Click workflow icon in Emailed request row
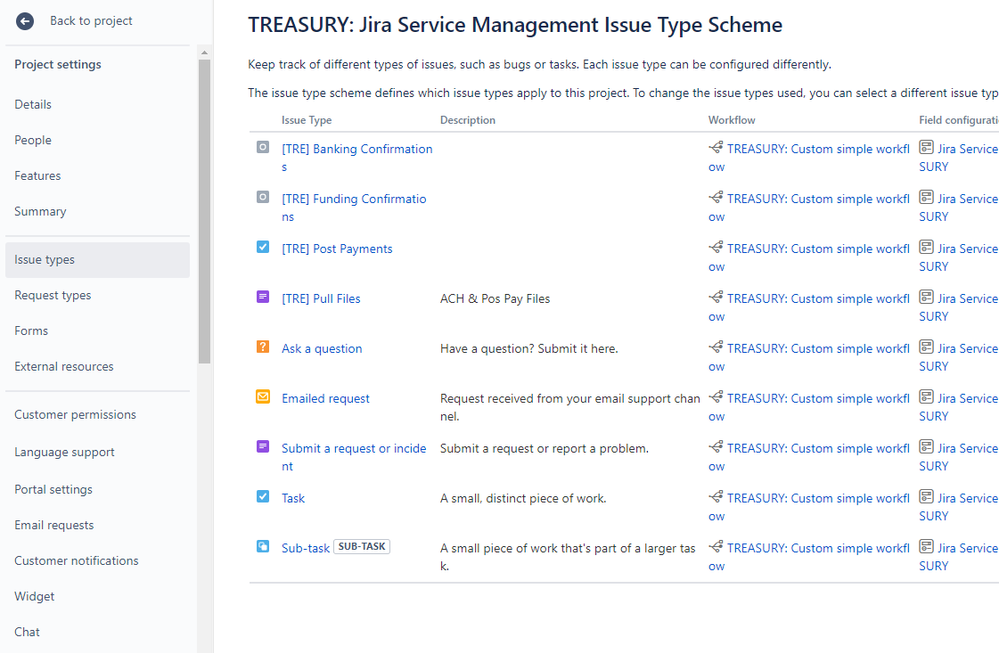This screenshot has height=653, width=999. (716, 397)
